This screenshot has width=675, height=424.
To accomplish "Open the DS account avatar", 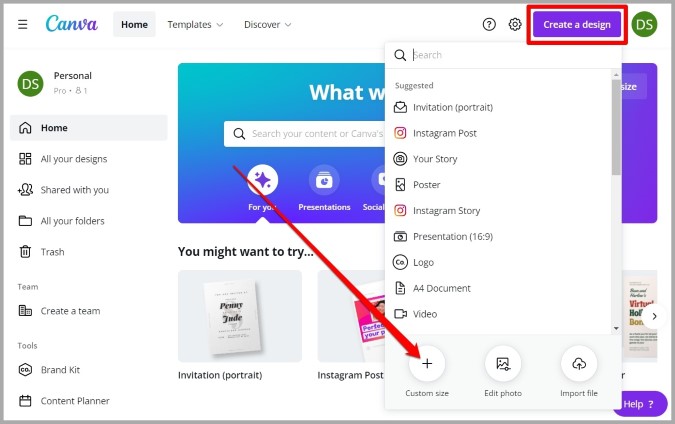I will pos(644,24).
